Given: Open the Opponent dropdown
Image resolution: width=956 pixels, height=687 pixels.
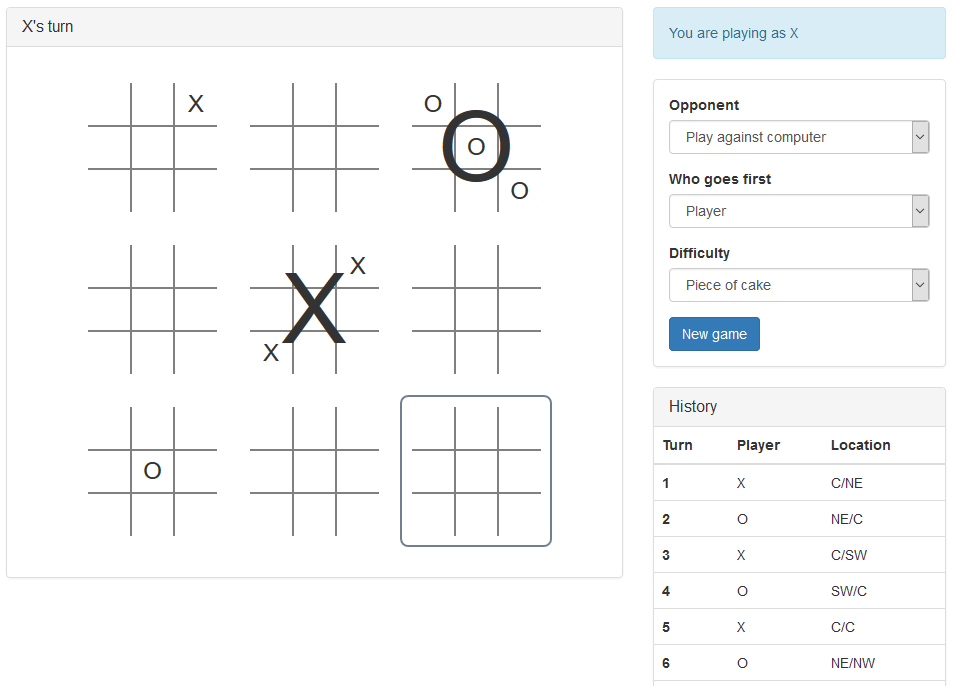Looking at the screenshot, I should click(799, 137).
